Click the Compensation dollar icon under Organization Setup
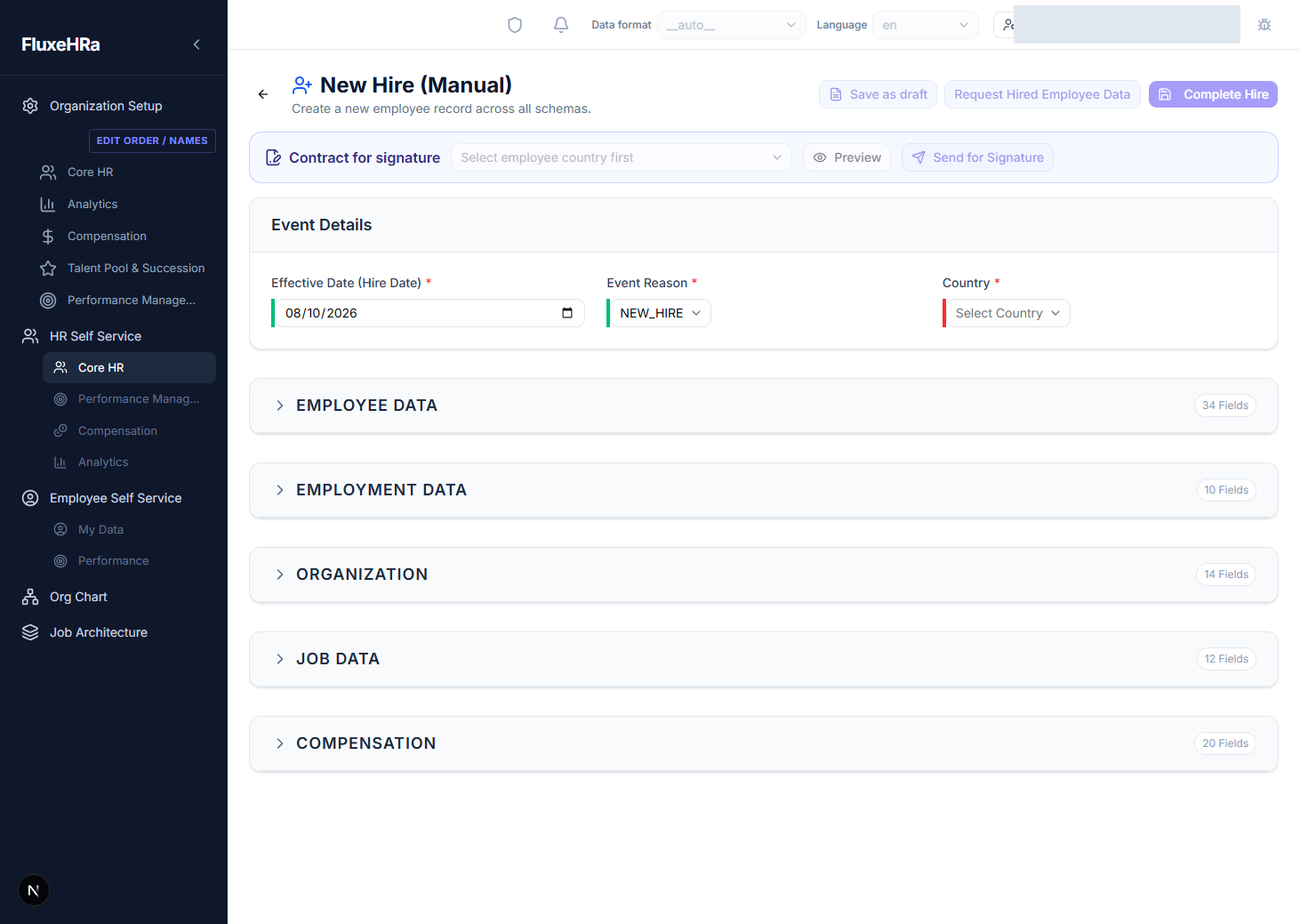Viewport: 1300px width, 924px height. [48, 237]
